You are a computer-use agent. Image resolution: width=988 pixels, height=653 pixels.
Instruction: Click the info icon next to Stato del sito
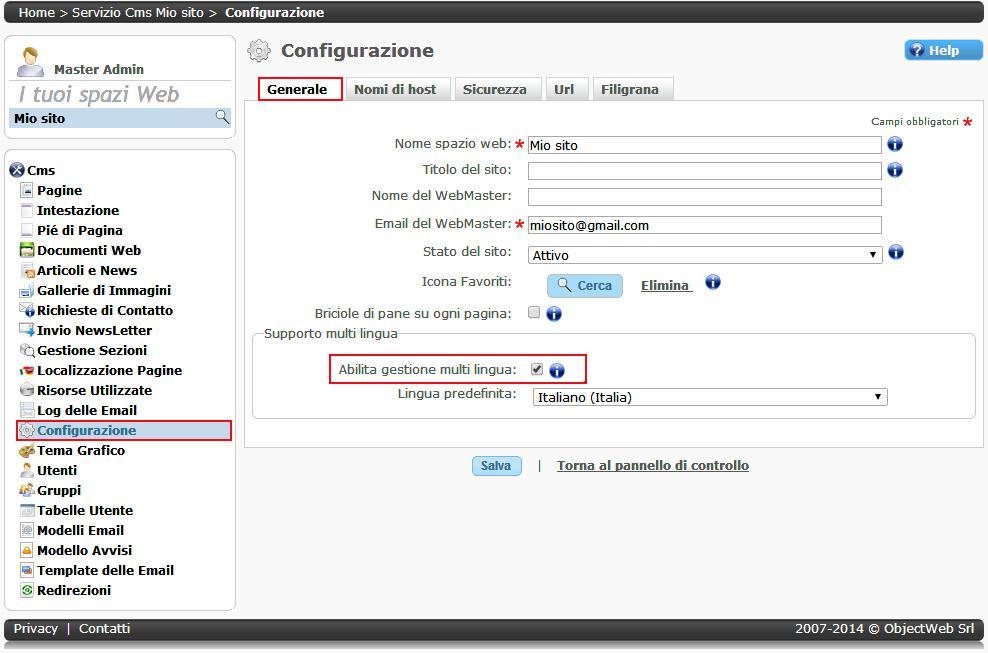point(896,252)
